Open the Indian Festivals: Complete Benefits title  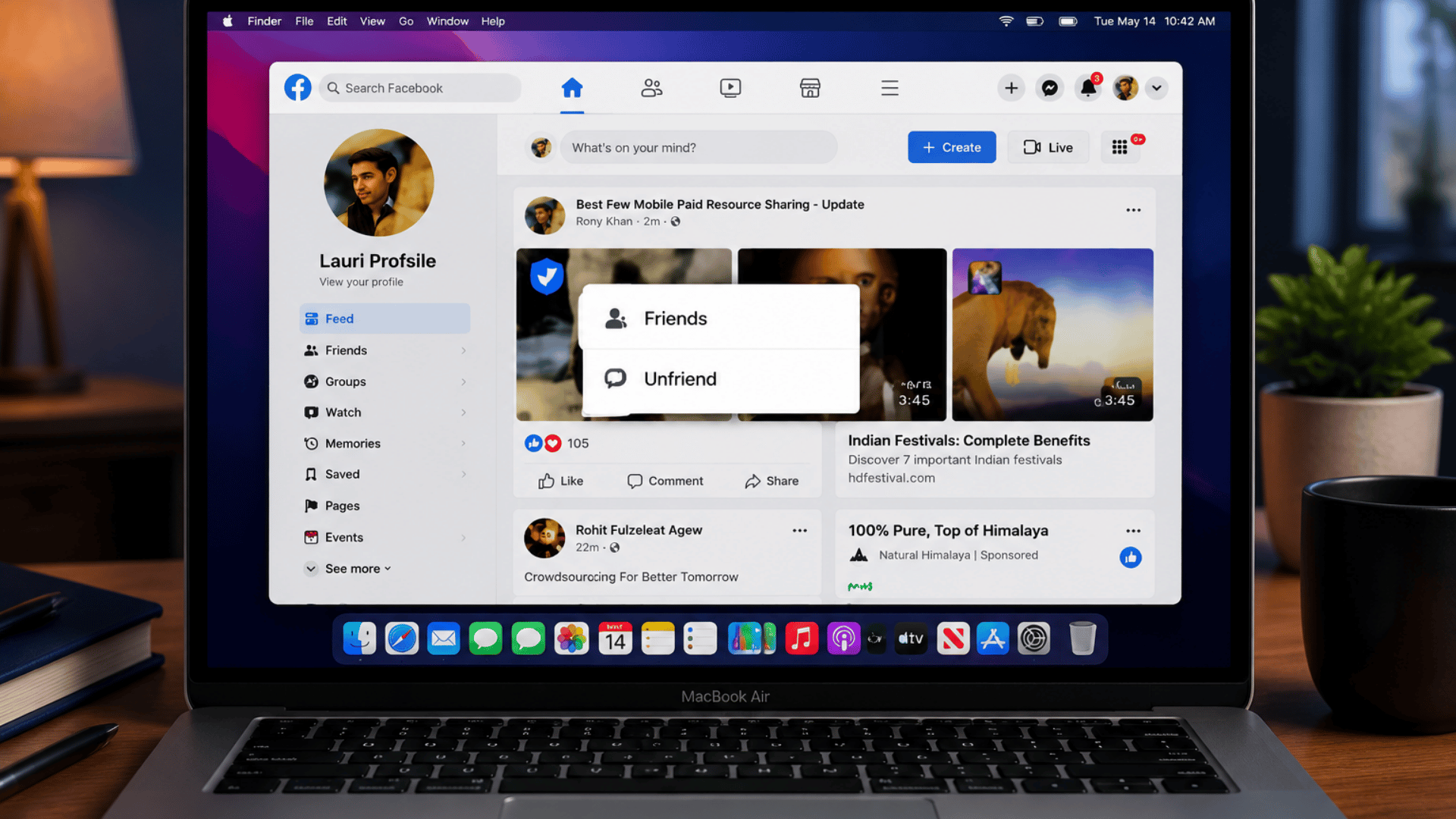968,441
